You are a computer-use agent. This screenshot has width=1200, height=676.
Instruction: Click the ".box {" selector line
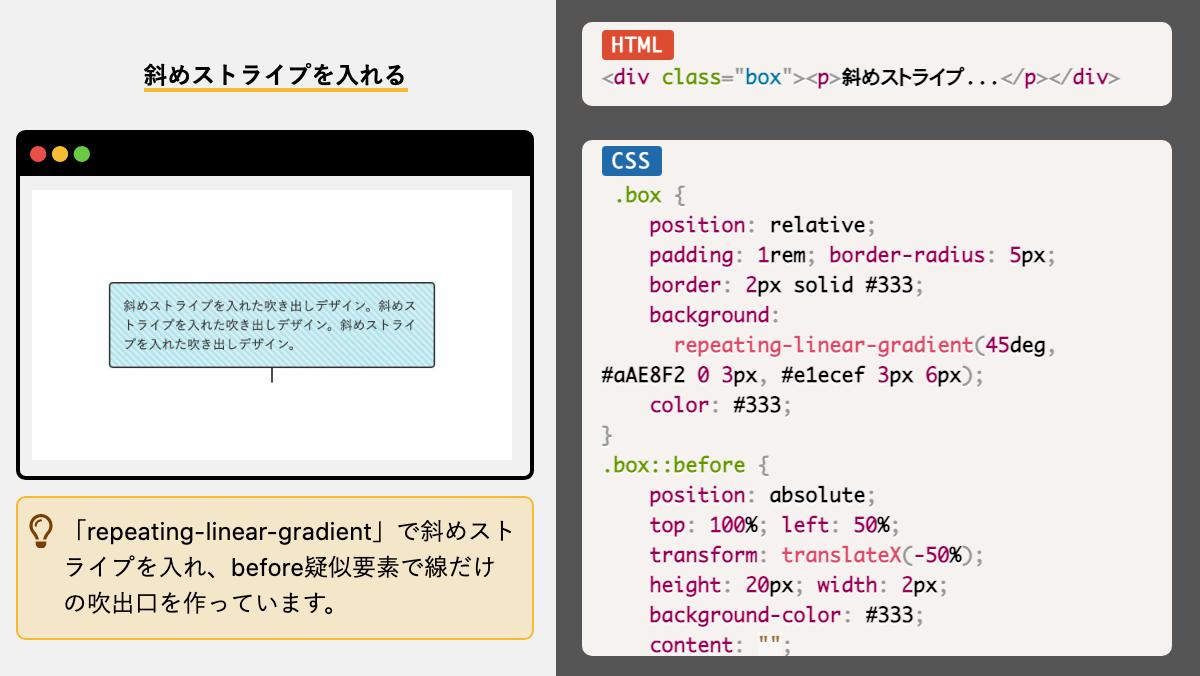tap(650, 195)
